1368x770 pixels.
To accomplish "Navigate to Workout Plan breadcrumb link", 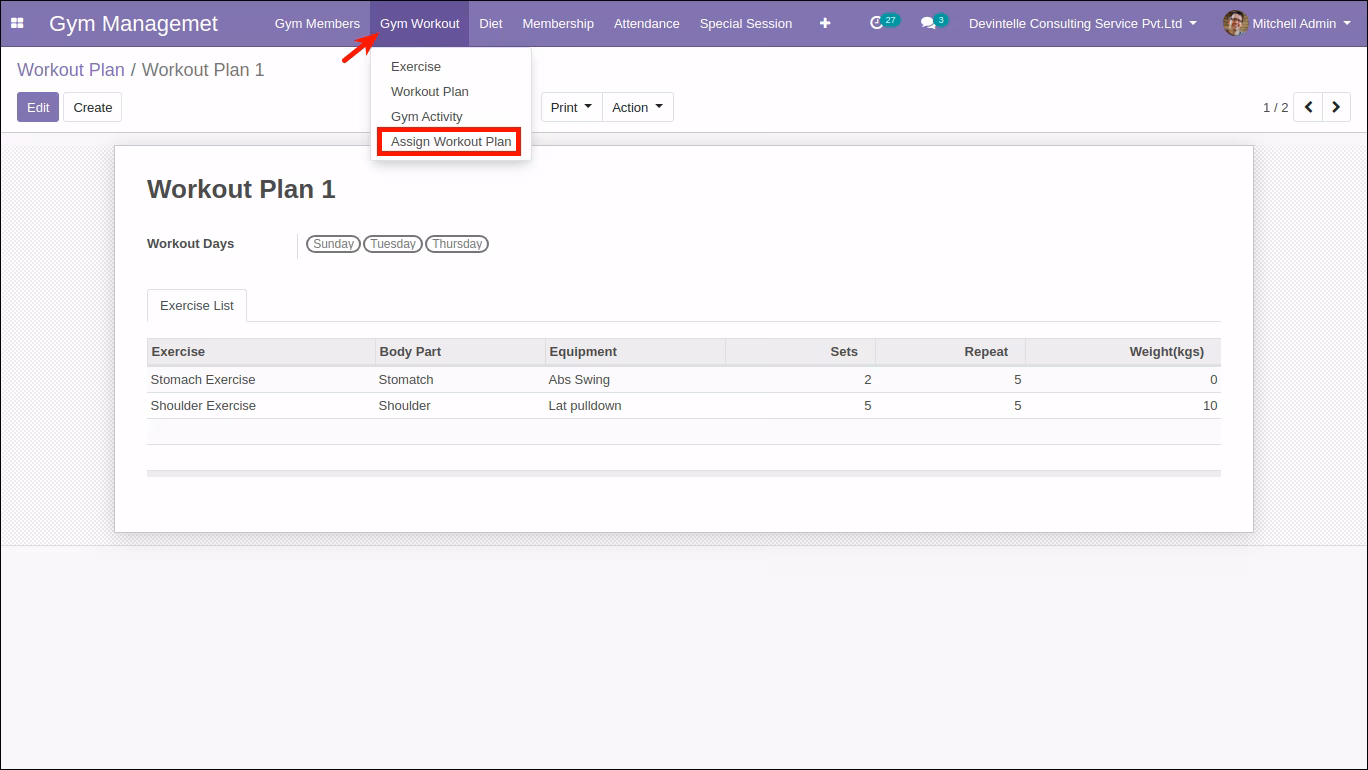I will pos(71,70).
